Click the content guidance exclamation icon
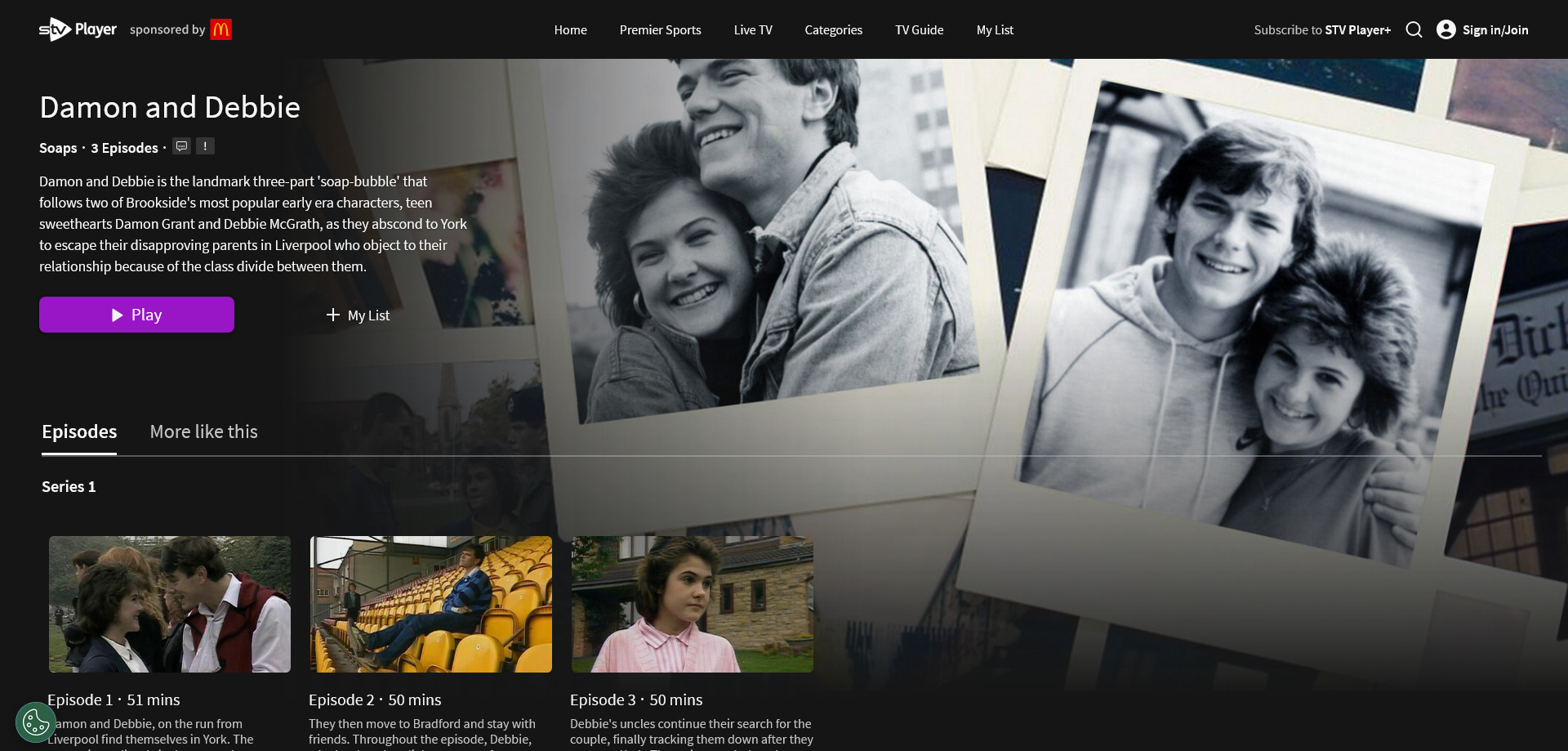The height and width of the screenshot is (751, 1568). 205,146
